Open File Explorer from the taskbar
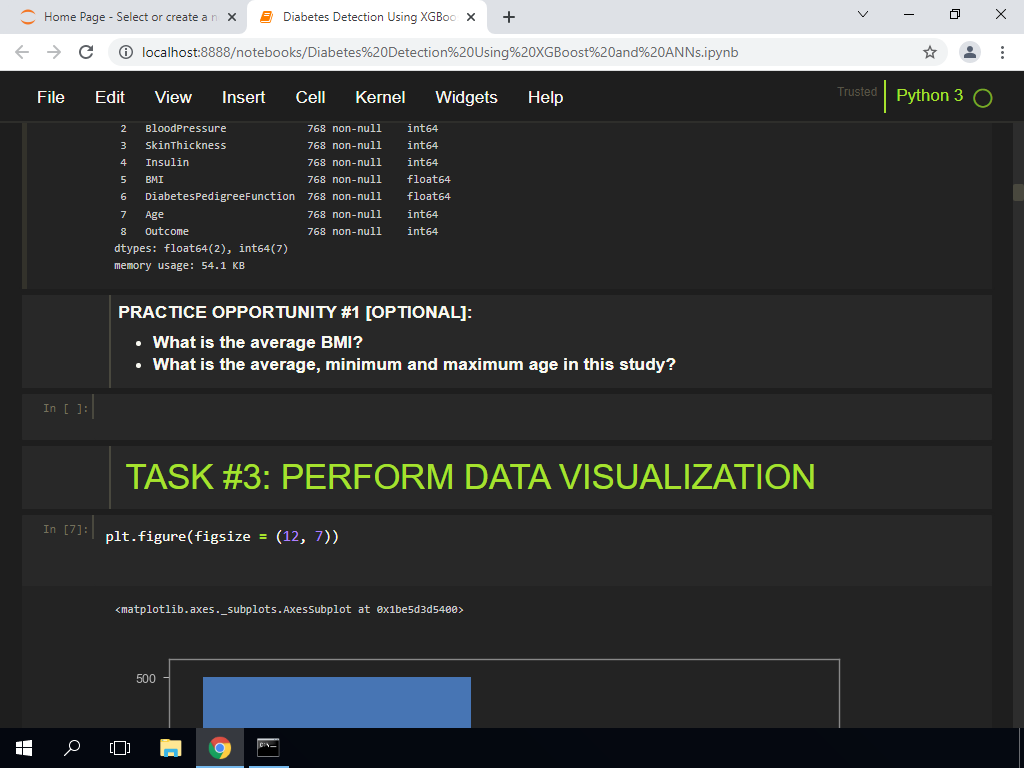The image size is (1024, 768). point(170,748)
